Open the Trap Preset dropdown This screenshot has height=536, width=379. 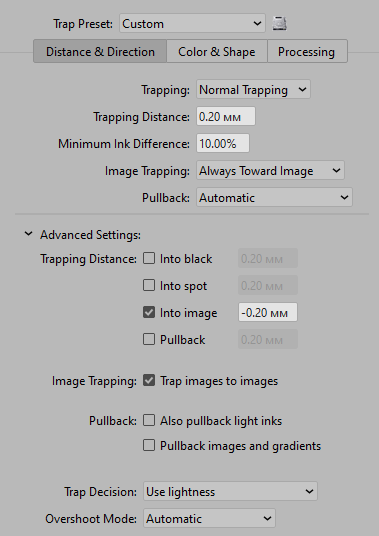(192, 24)
